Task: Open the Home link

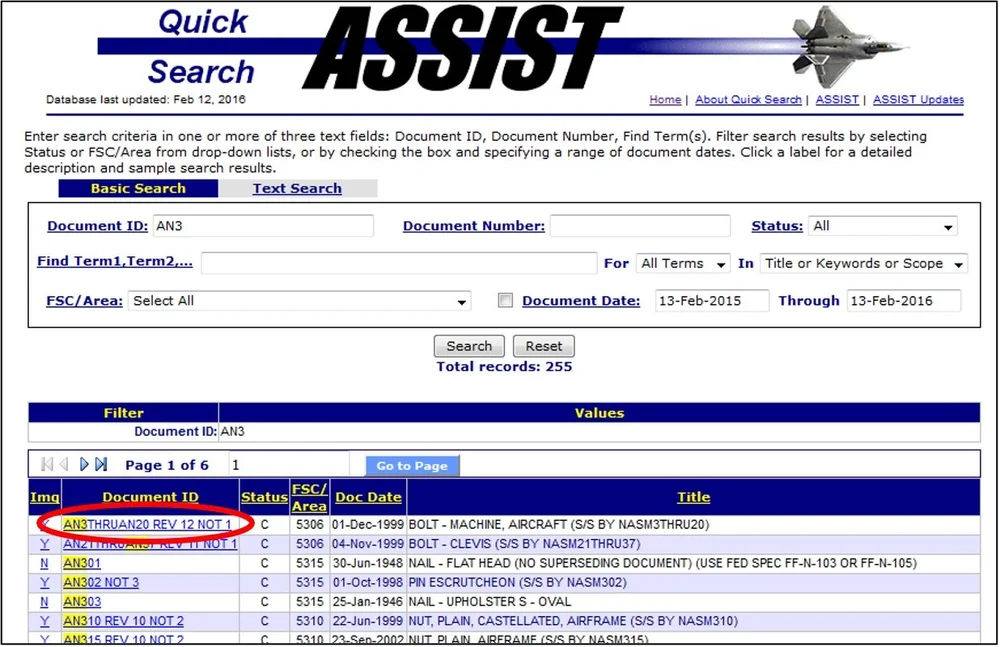Action: pos(665,100)
